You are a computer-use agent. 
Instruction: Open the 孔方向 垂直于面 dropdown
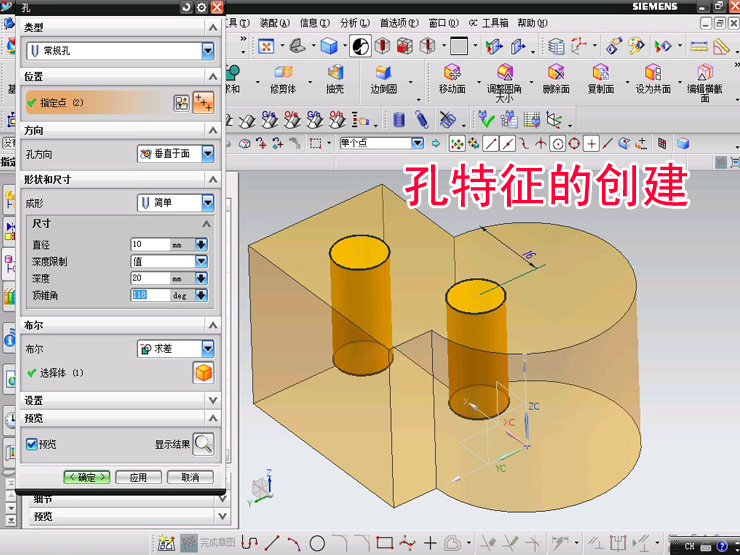208,154
